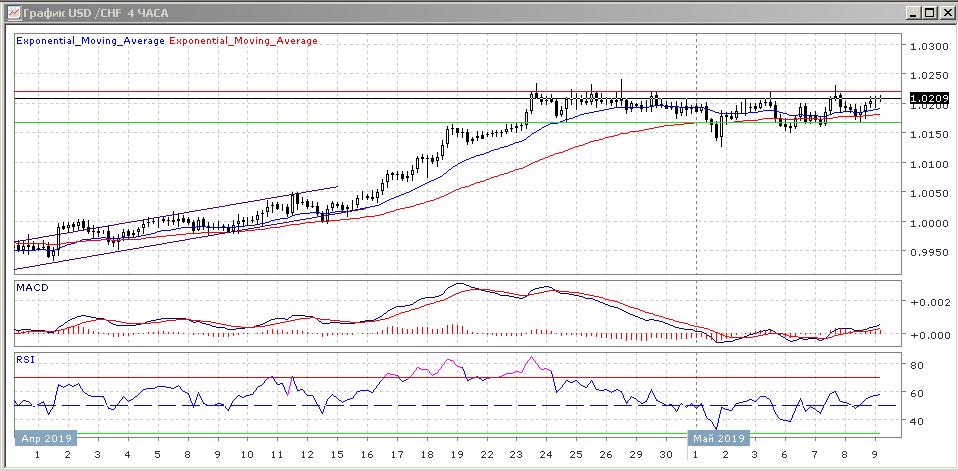Maximize the USD/CHF chart window
The height and width of the screenshot is (471, 958).
tap(928, 13)
